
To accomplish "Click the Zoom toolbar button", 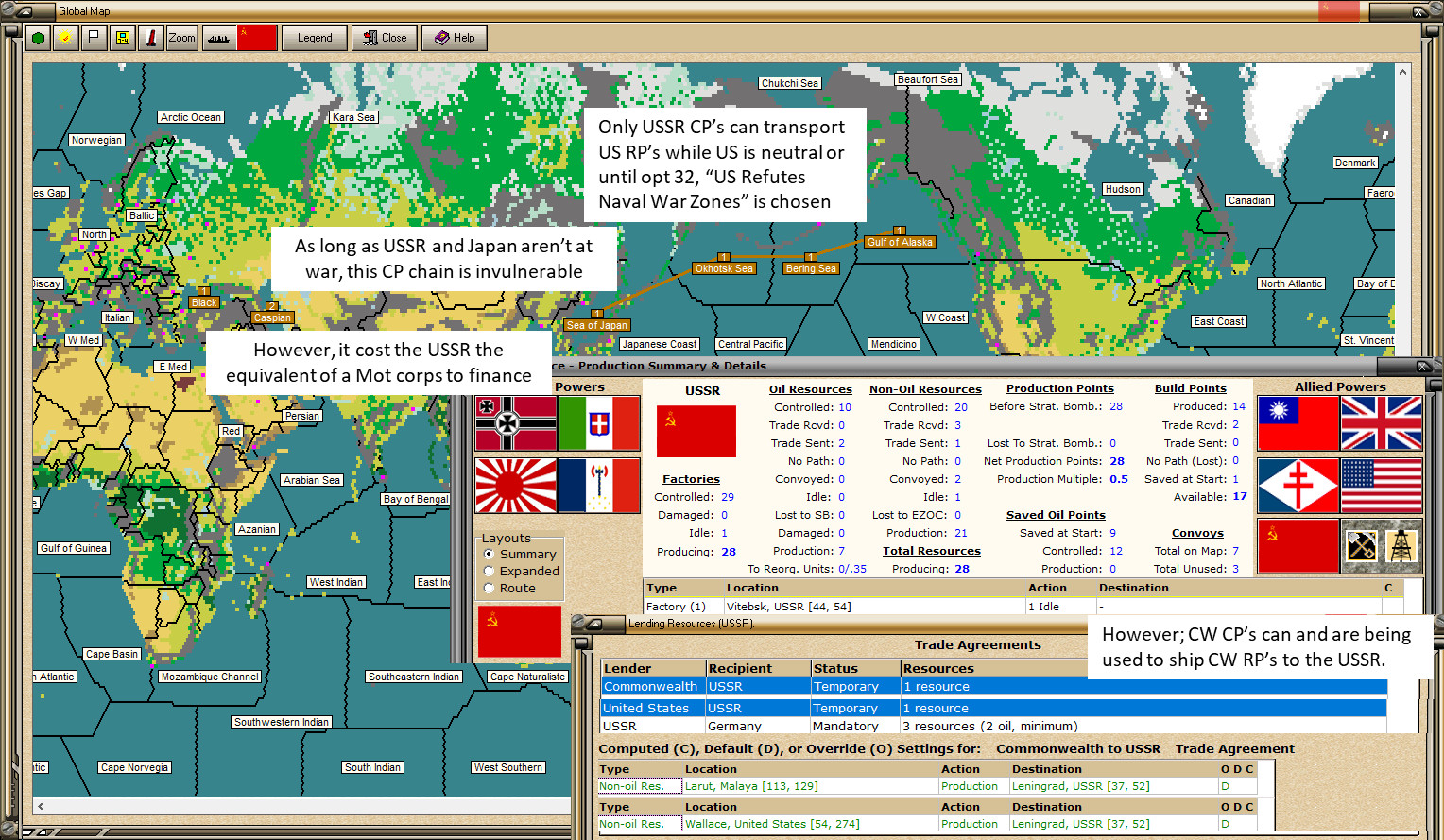I will click(x=181, y=38).
